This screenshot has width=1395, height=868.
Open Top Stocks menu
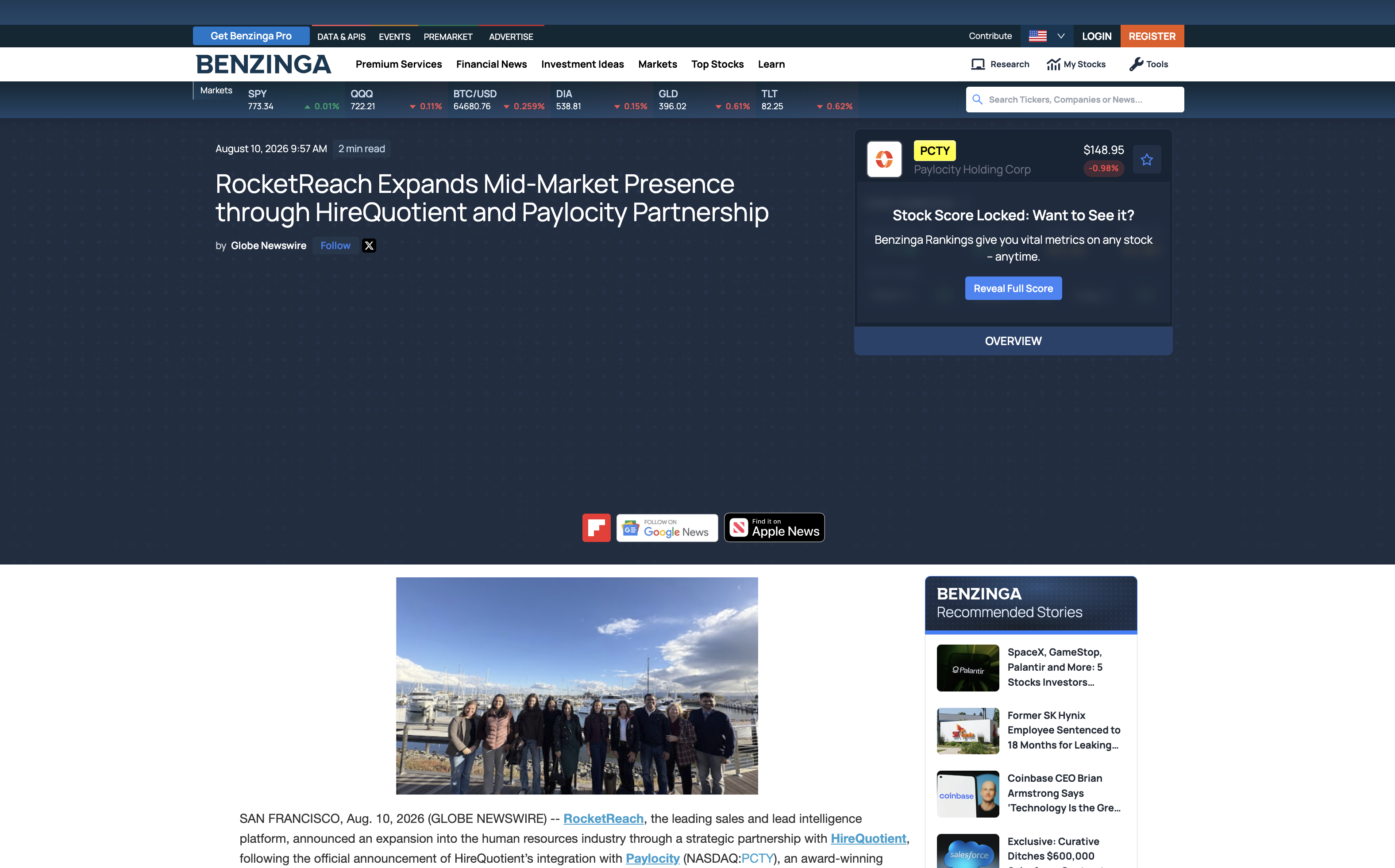[717, 64]
